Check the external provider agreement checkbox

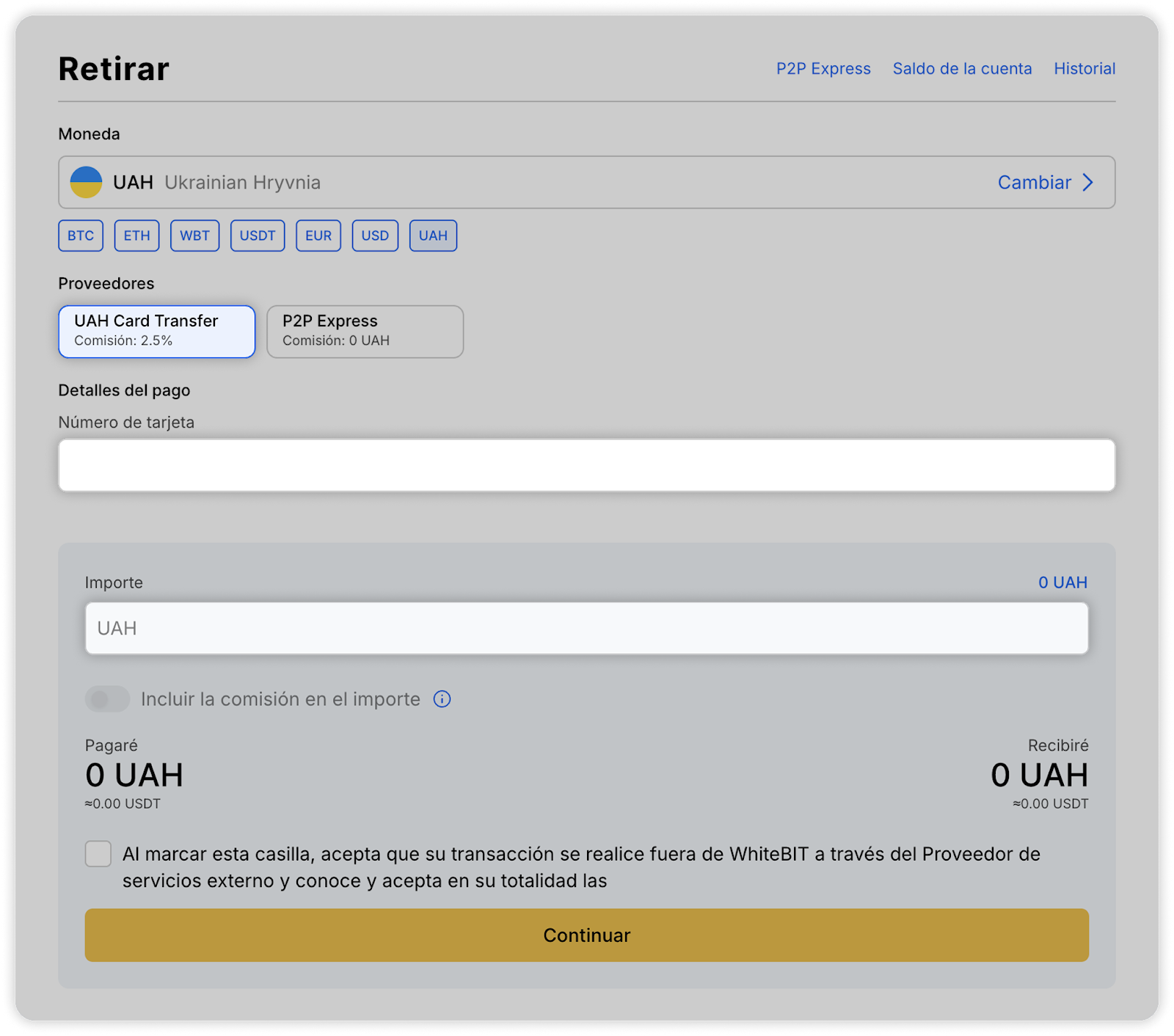[x=98, y=854]
